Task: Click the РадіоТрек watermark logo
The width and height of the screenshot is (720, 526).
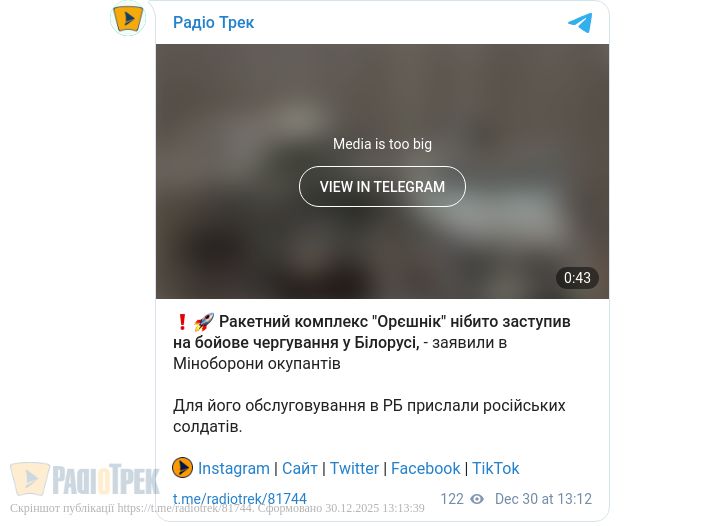Action: pos(85,479)
